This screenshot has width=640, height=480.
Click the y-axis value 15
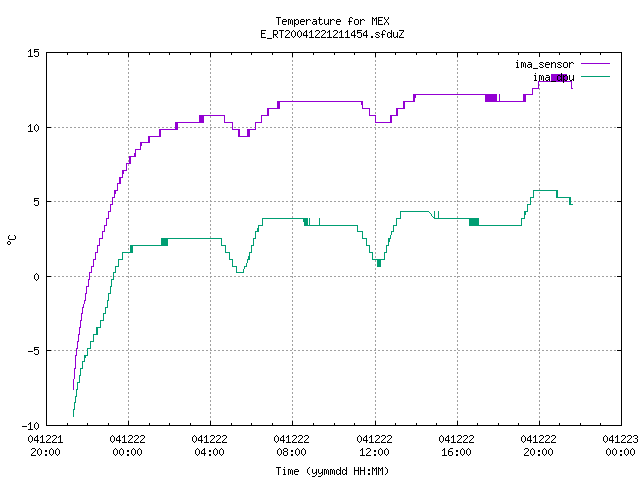tap(33, 53)
